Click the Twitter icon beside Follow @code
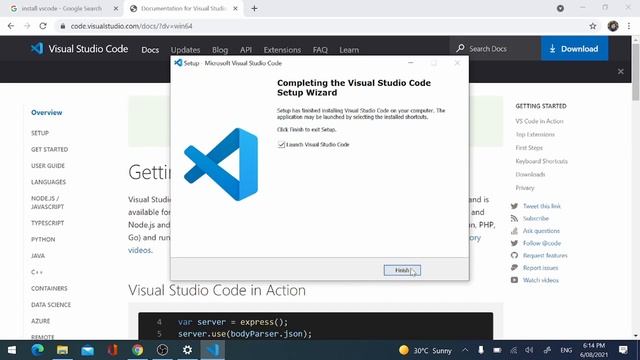 (514, 243)
